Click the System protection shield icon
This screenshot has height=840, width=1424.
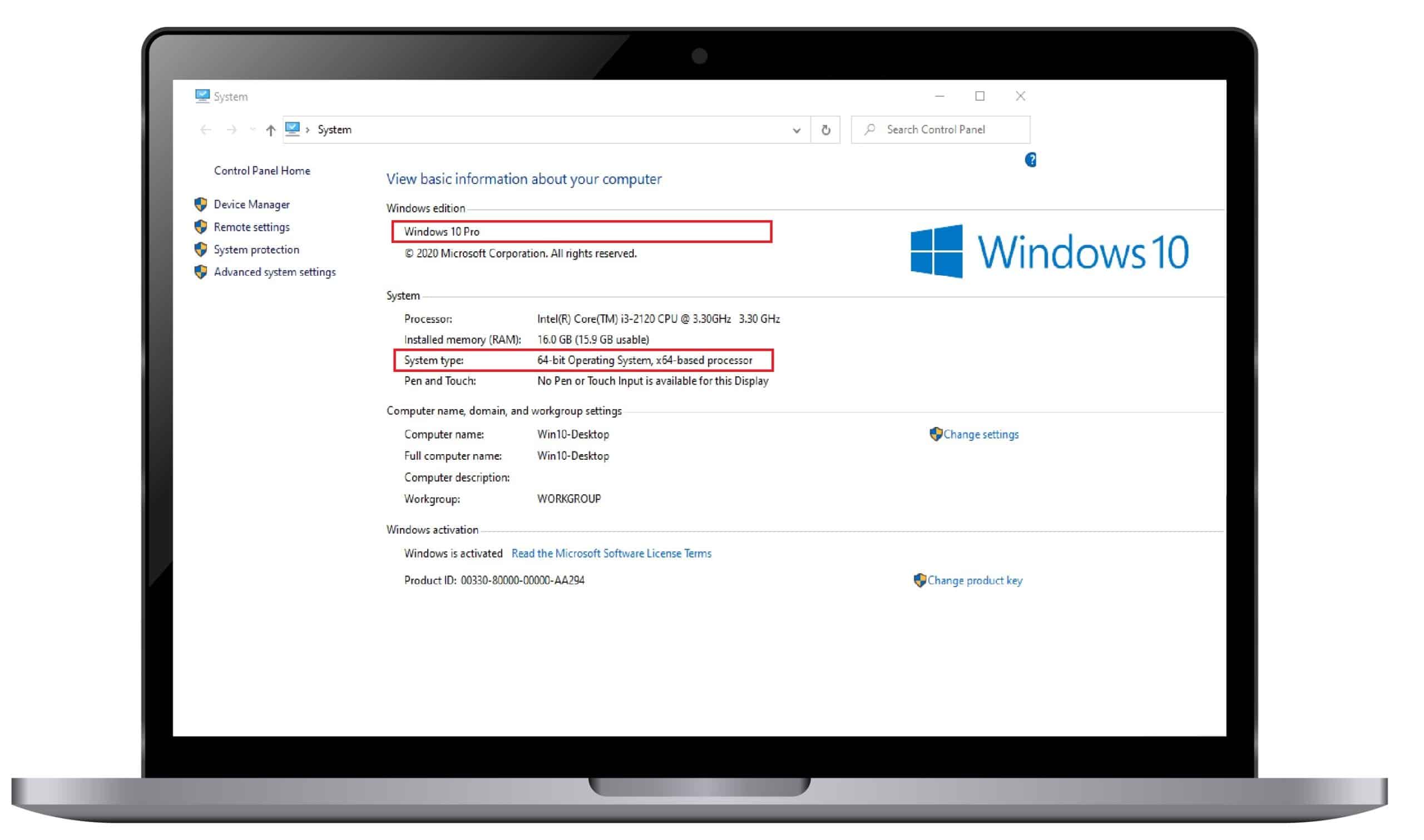click(x=200, y=250)
